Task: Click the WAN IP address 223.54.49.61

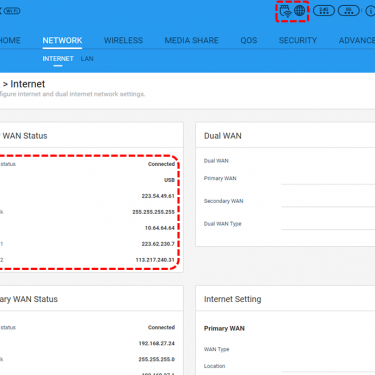Action: 158,196
